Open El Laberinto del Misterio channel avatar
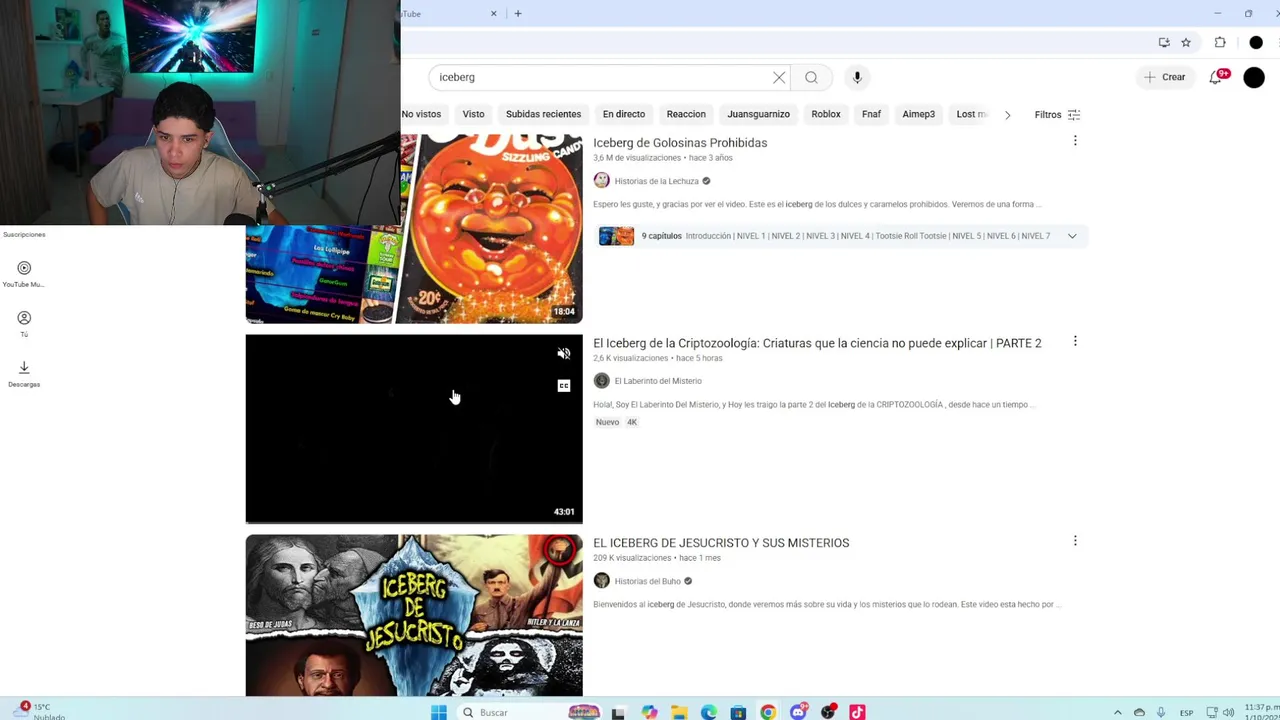The height and width of the screenshot is (720, 1280). pos(601,381)
